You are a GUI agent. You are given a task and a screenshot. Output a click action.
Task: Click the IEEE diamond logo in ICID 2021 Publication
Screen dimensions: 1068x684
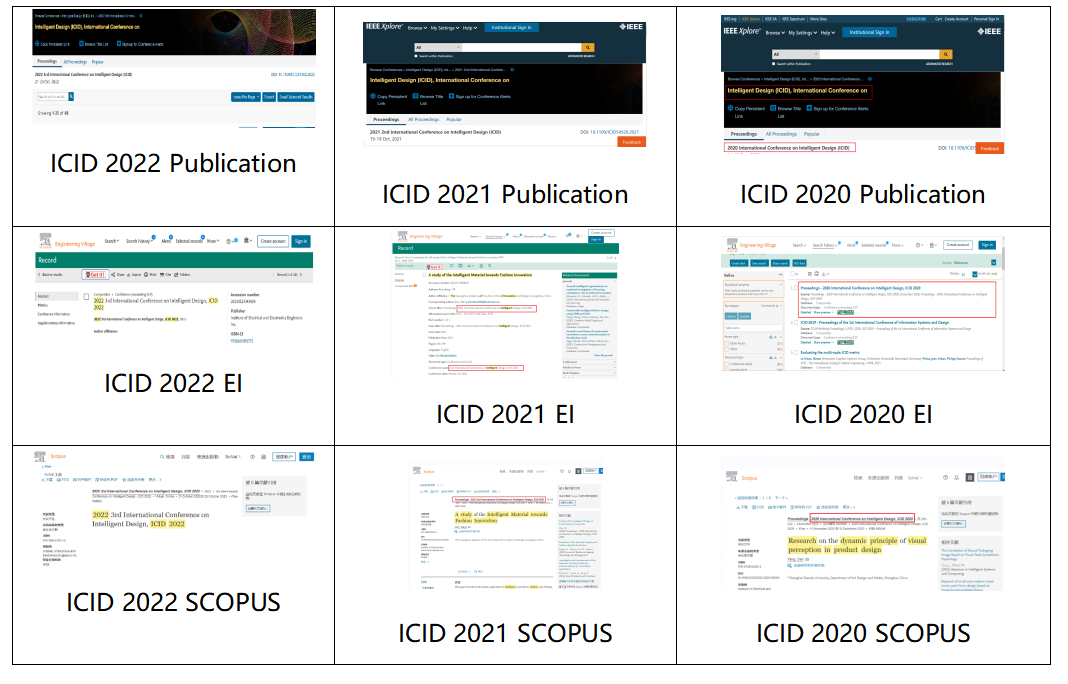point(631,27)
